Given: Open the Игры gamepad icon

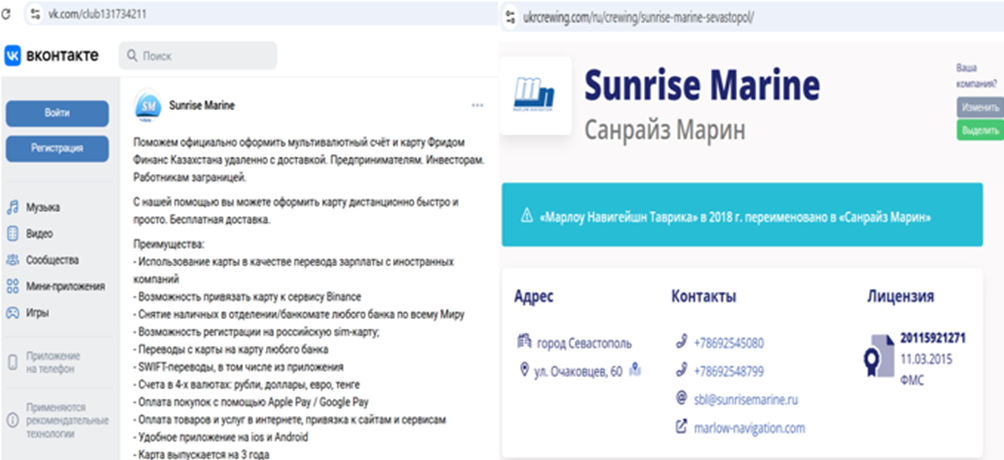Looking at the screenshot, I should coord(12,313).
